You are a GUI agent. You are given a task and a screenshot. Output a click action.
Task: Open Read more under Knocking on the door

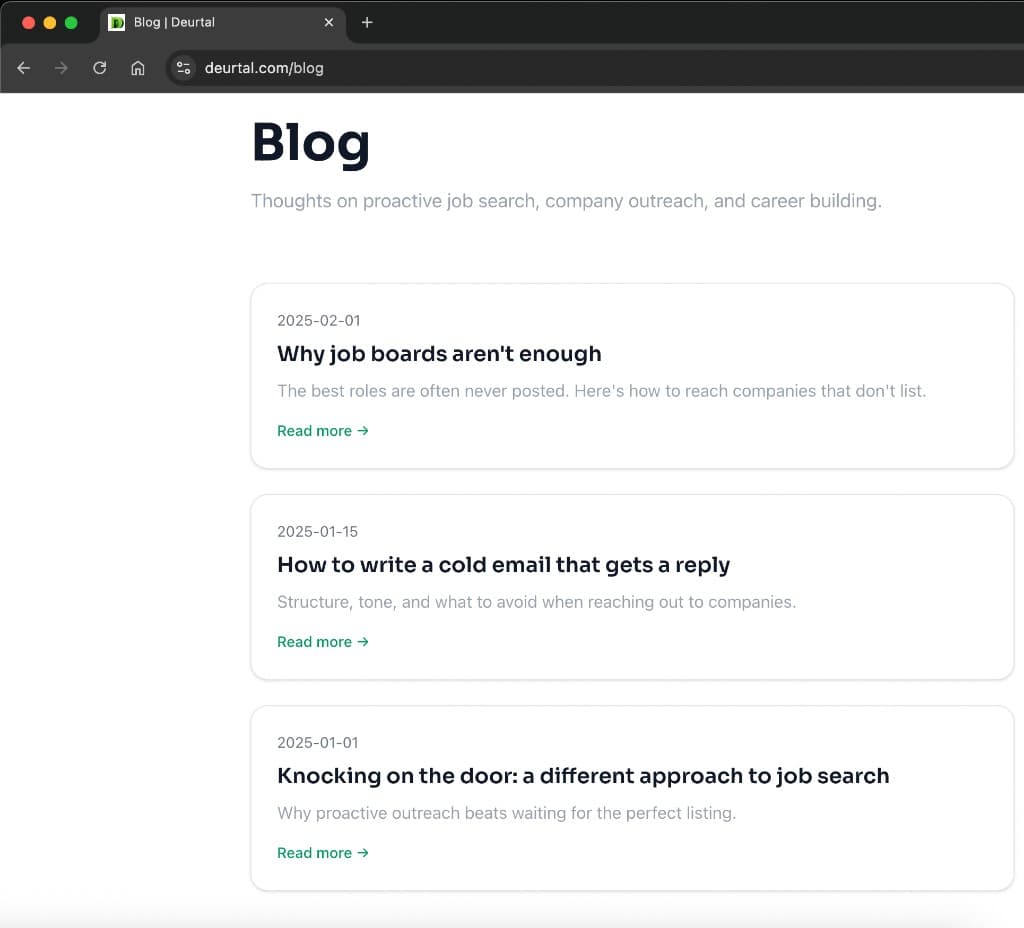point(322,853)
